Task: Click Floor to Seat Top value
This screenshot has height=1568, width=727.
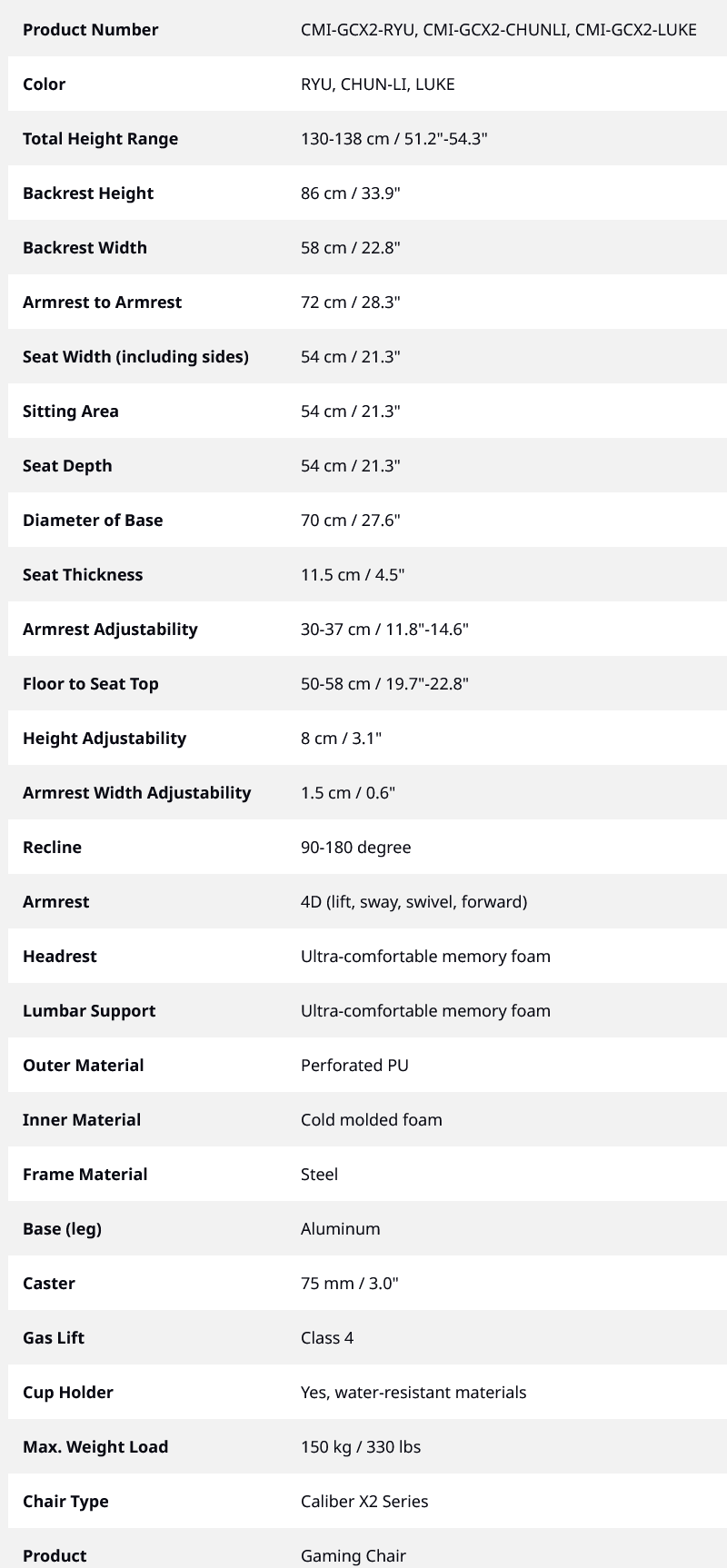Action: [x=384, y=684]
